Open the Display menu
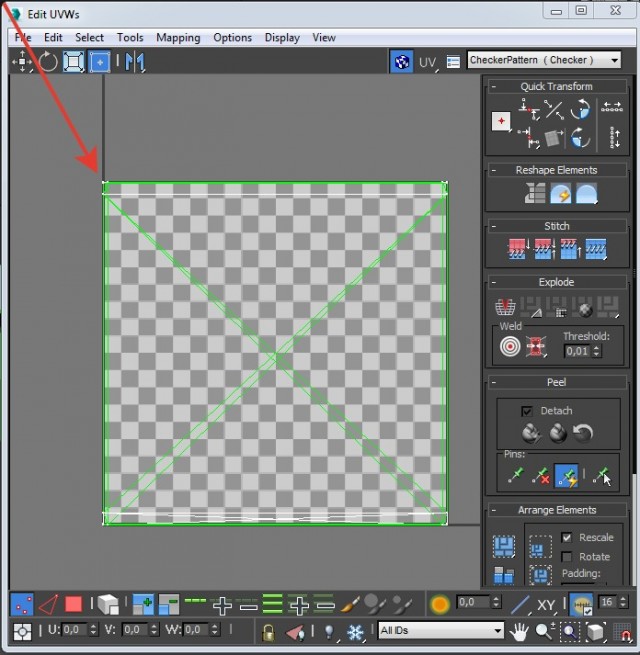 [x=282, y=38]
